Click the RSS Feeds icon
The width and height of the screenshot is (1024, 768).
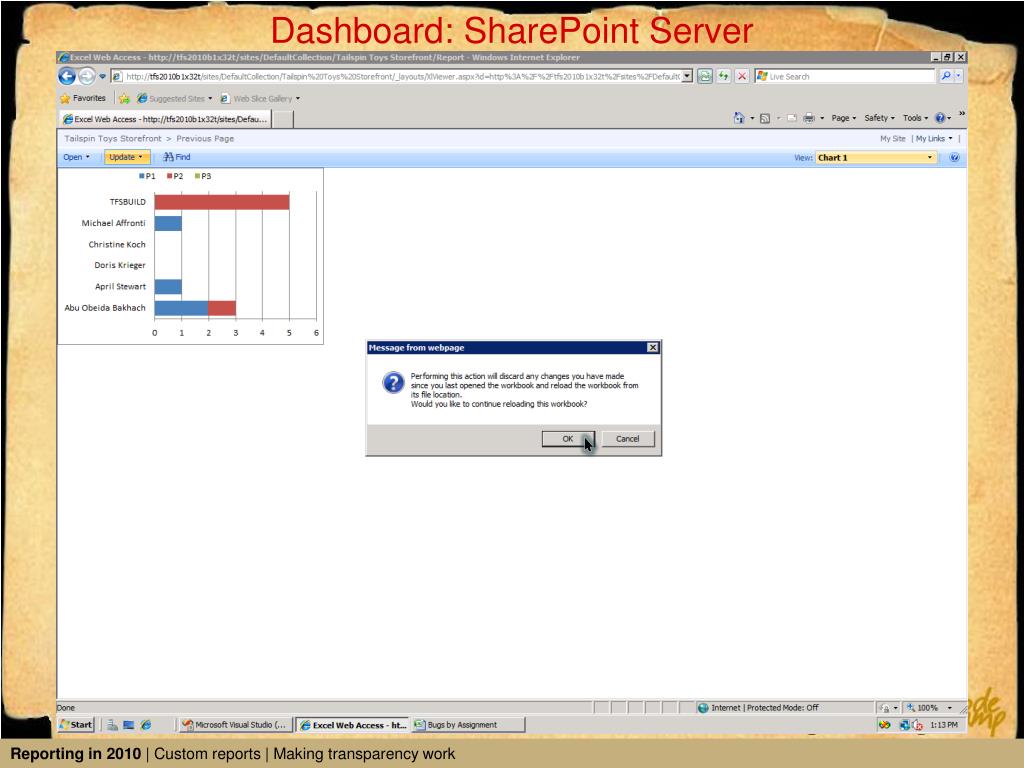[765, 118]
